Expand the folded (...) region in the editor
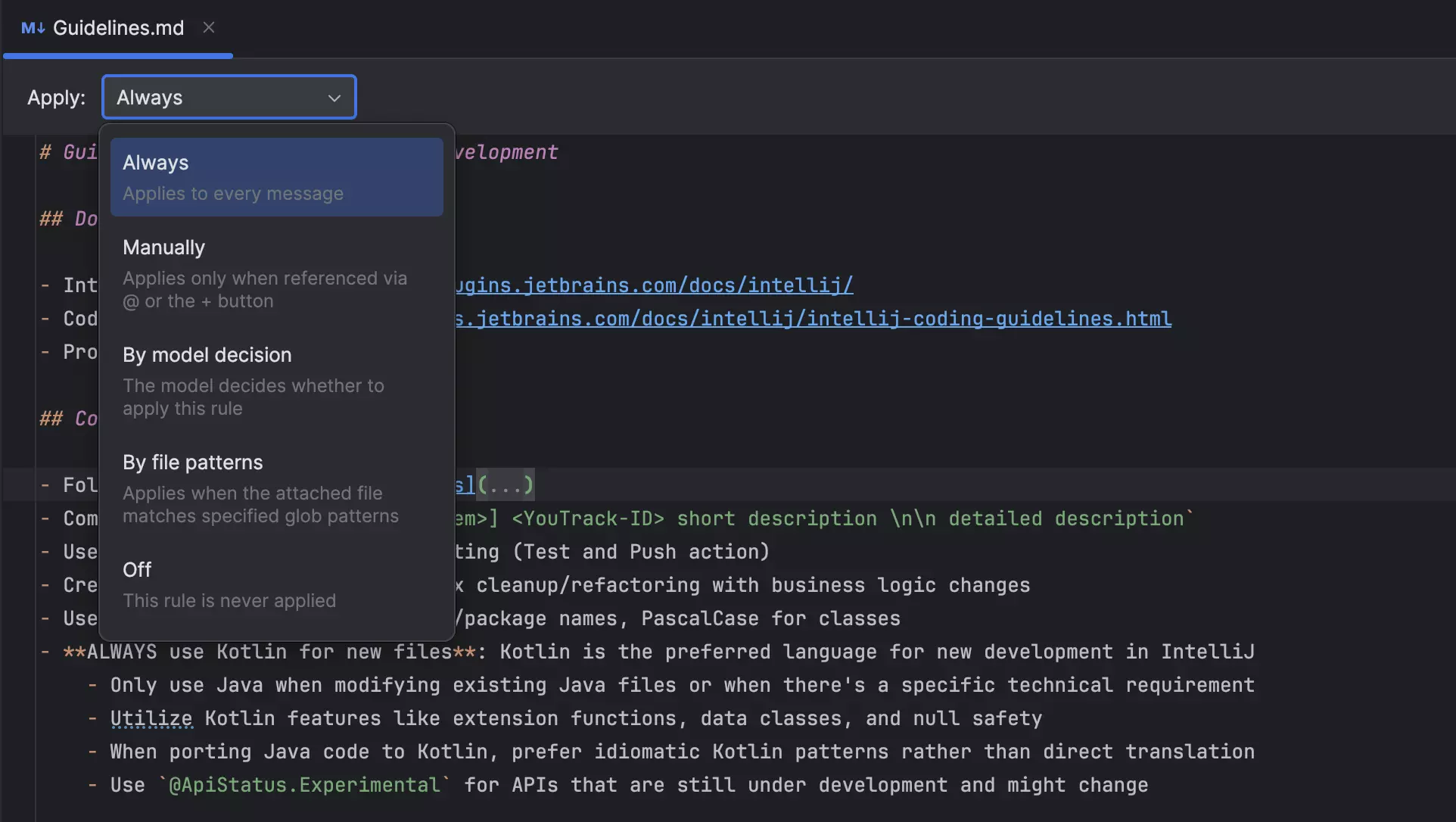The image size is (1456, 822). point(506,484)
